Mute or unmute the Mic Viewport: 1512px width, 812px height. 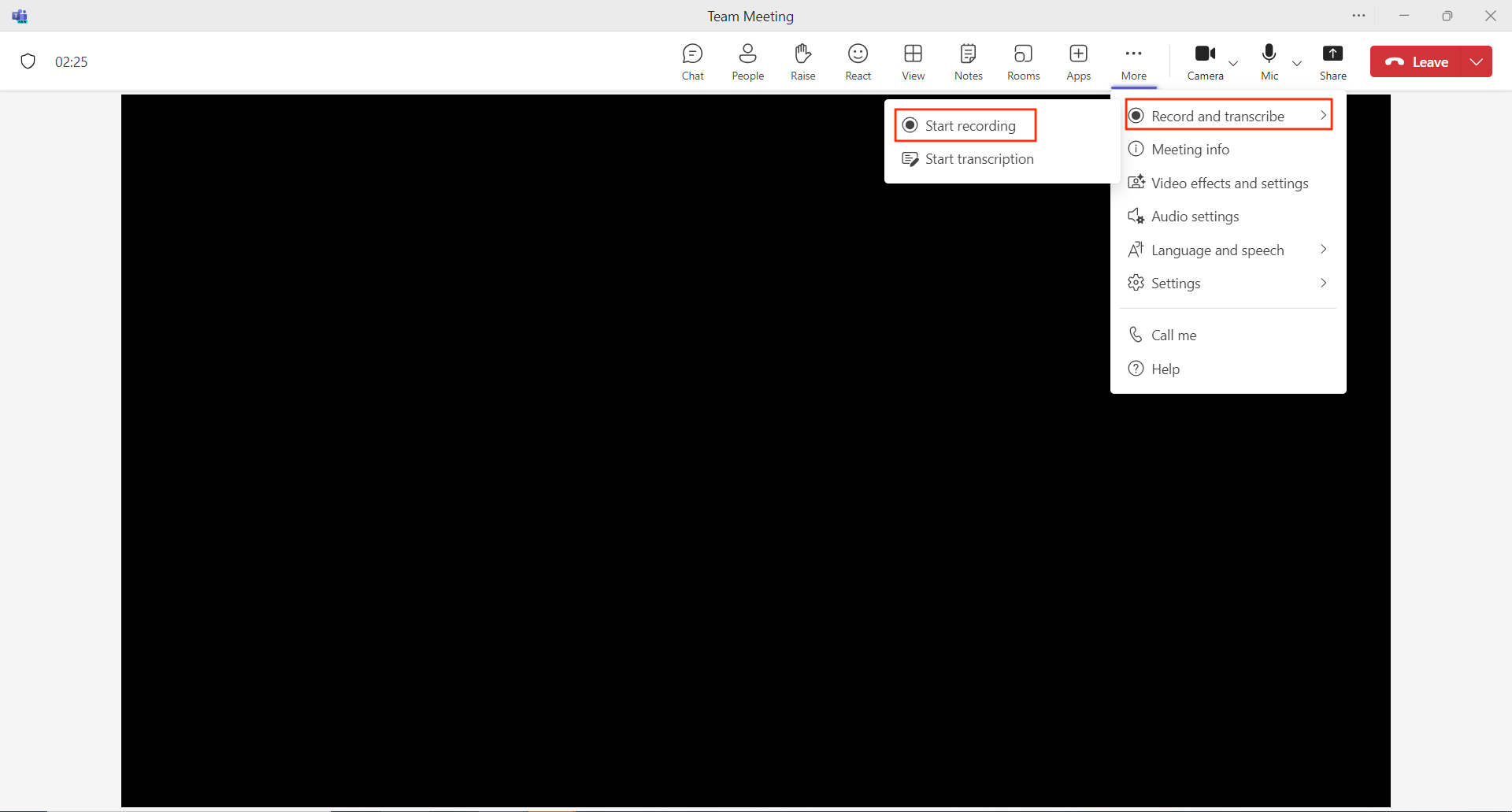pyautogui.click(x=1269, y=62)
